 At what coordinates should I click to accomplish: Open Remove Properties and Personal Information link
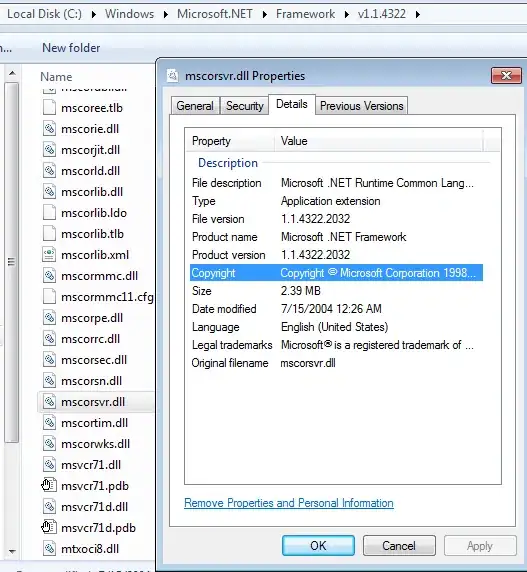[x=289, y=503]
